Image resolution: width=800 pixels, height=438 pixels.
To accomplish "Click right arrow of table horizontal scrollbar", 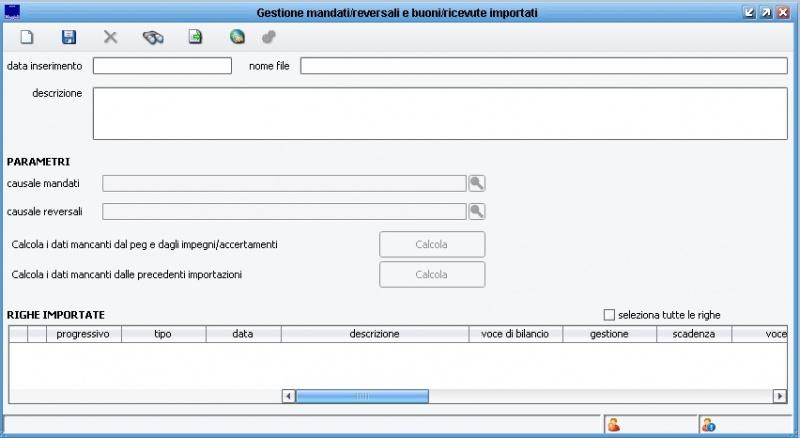I will (x=780, y=396).
